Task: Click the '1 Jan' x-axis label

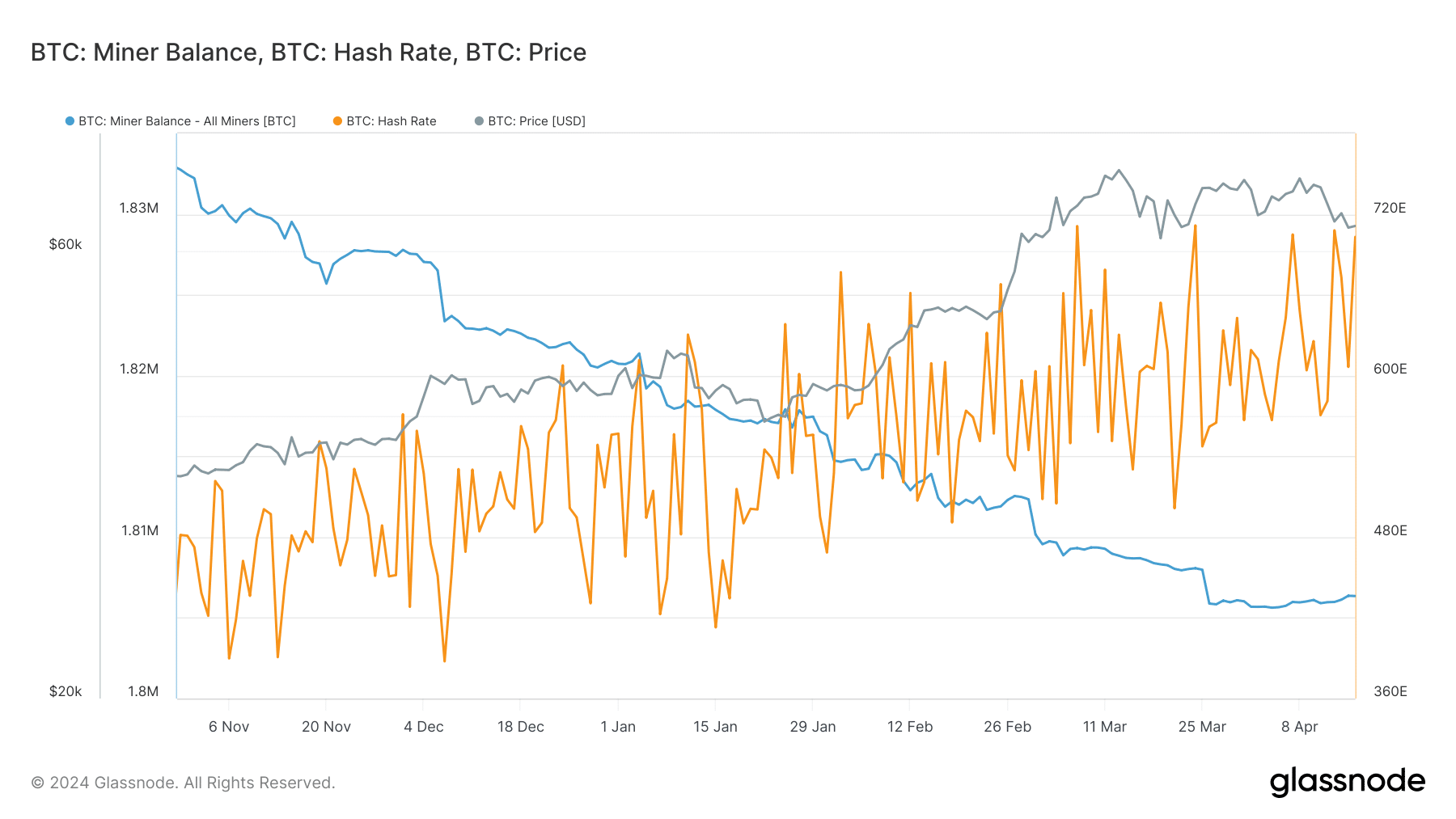Action: pyautogui.click(x=618, y=727)
